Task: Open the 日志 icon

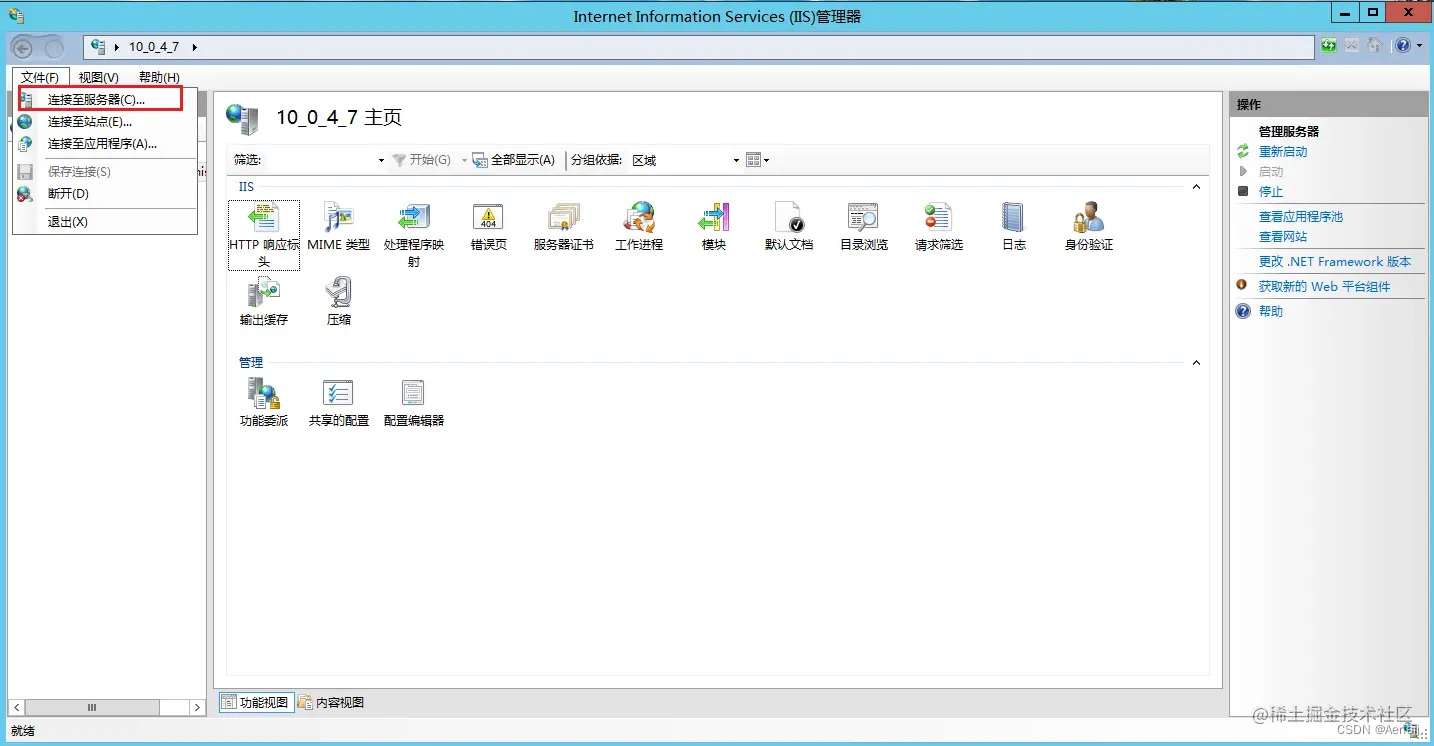Action: tap(1014, 218)
